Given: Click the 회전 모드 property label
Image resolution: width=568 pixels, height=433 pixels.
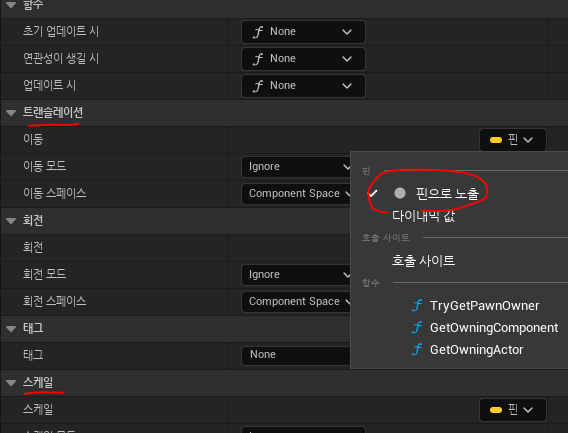Looking at the screenshot, I should tap(45, 274).
